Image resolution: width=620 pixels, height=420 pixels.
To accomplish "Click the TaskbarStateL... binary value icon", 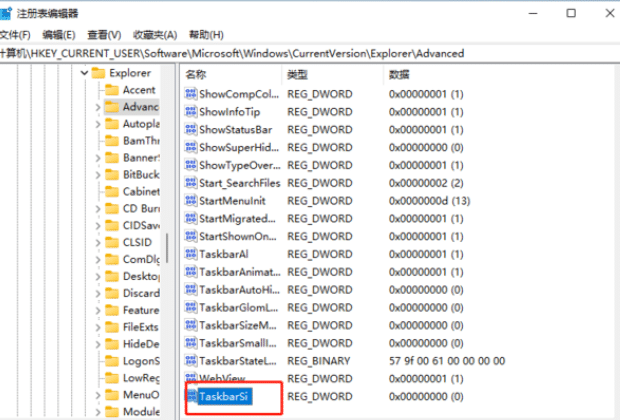I will click(x=191, y=361).
